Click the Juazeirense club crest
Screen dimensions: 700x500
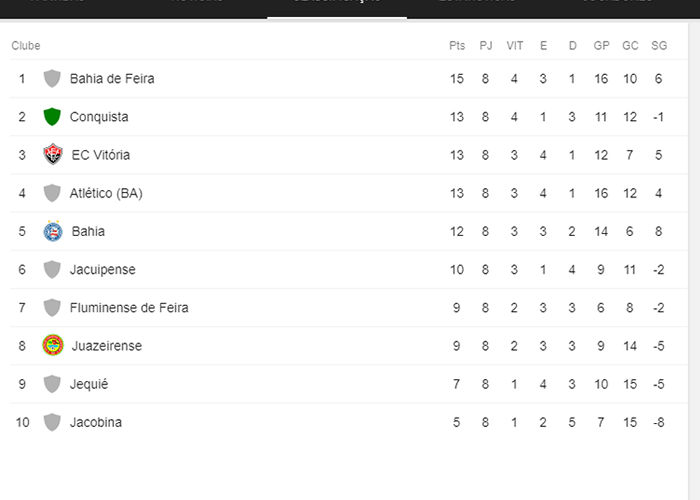pyautogui.click(x=53, y=346)
